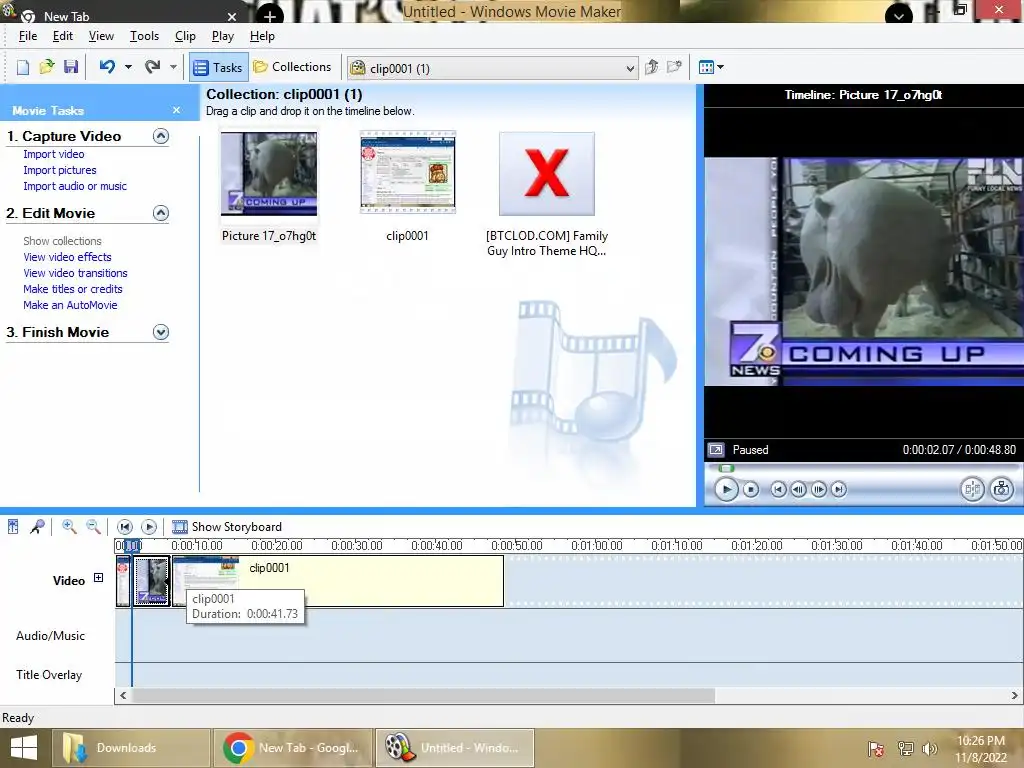
Task: Click the New Project icon
Action: tap(22, 67)
